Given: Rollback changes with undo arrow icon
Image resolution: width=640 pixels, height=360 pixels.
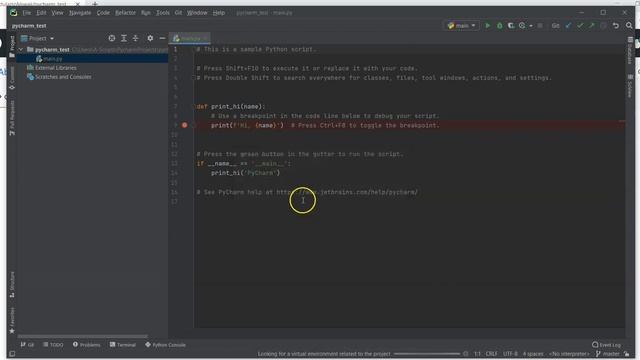Looking at the screenshot, I should [616, 26].
